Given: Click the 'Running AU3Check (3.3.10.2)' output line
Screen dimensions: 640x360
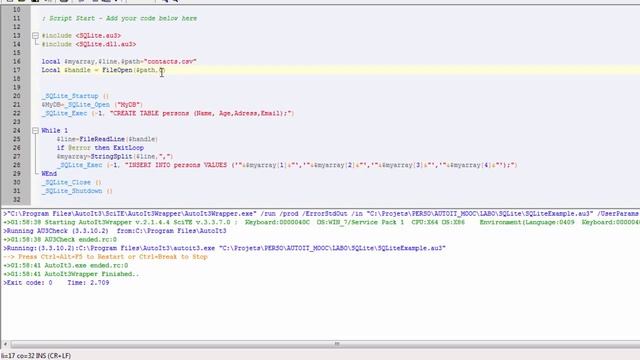Looking at the screenshot, I should [115, 231].
